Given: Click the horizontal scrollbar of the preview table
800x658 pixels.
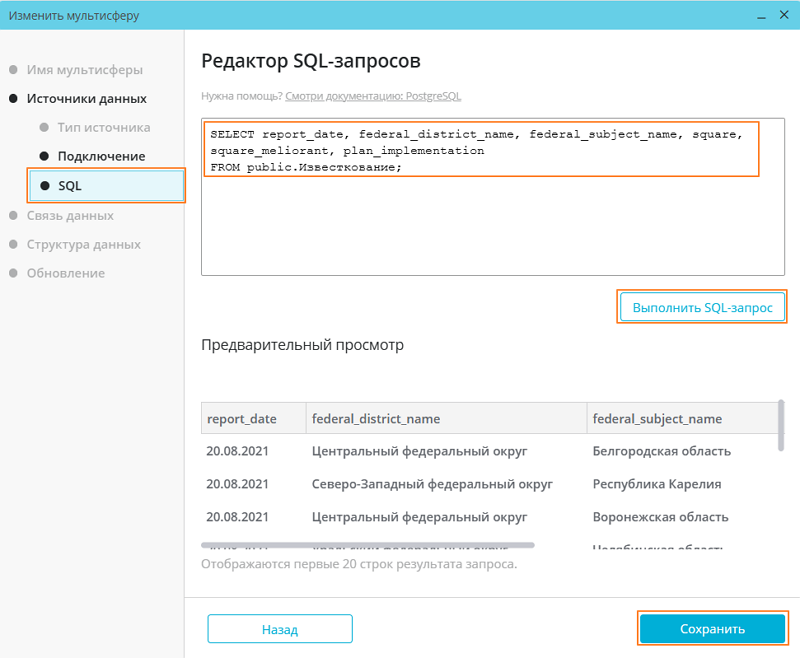Looking at the screenshot, I should (x=367, y=545).
